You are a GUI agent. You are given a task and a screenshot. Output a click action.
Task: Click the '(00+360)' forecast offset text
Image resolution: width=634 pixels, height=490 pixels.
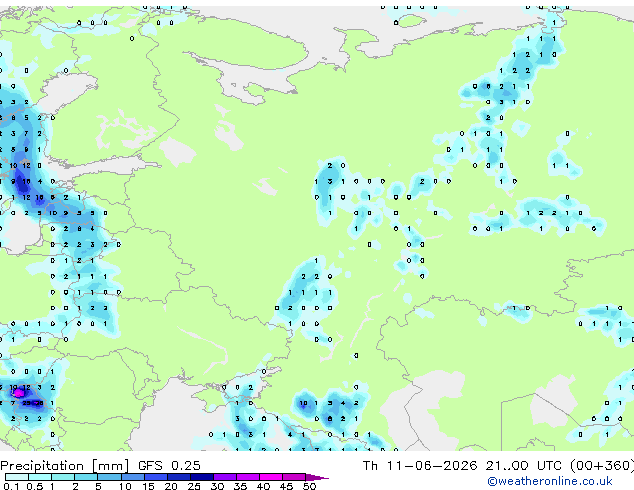602,466
